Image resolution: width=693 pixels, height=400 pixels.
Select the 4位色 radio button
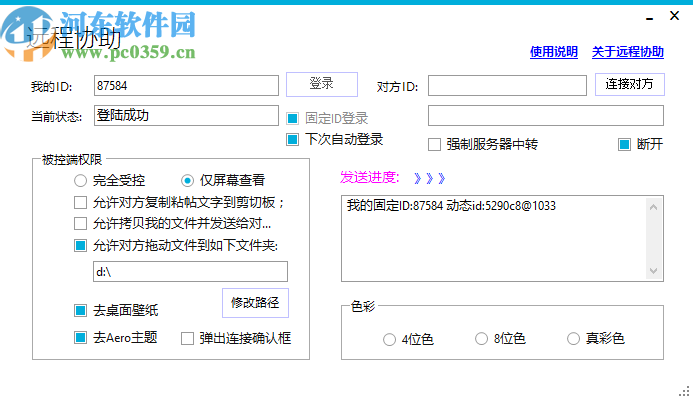[389, 339]
